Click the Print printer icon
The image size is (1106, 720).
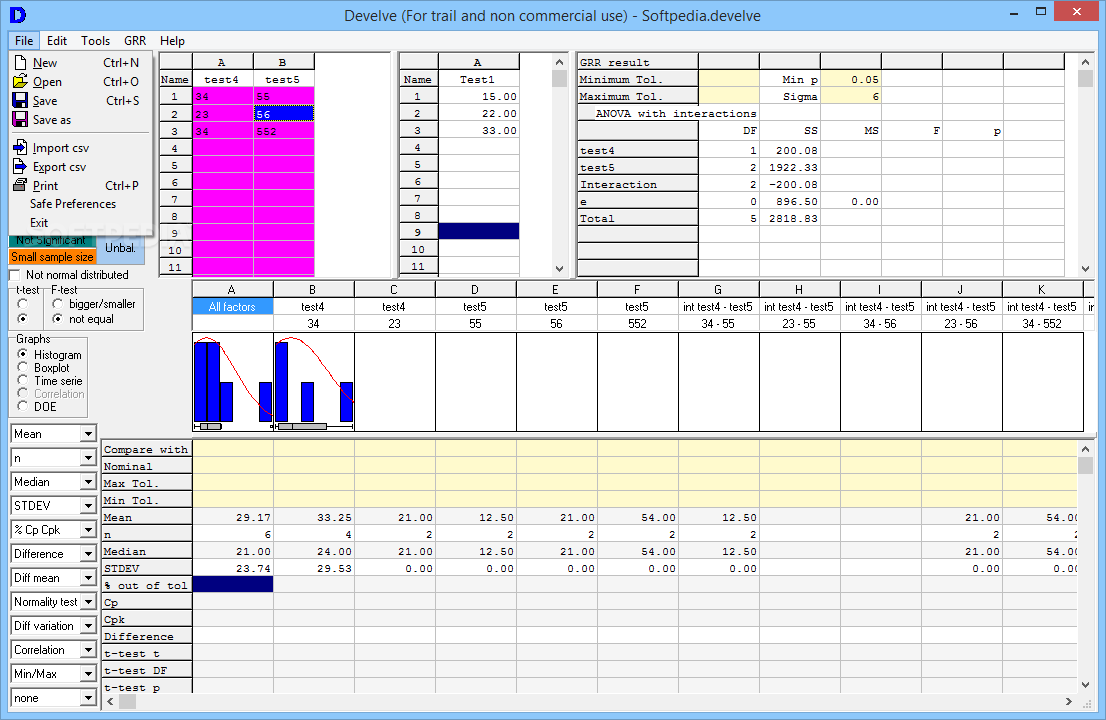pos(20,185)
